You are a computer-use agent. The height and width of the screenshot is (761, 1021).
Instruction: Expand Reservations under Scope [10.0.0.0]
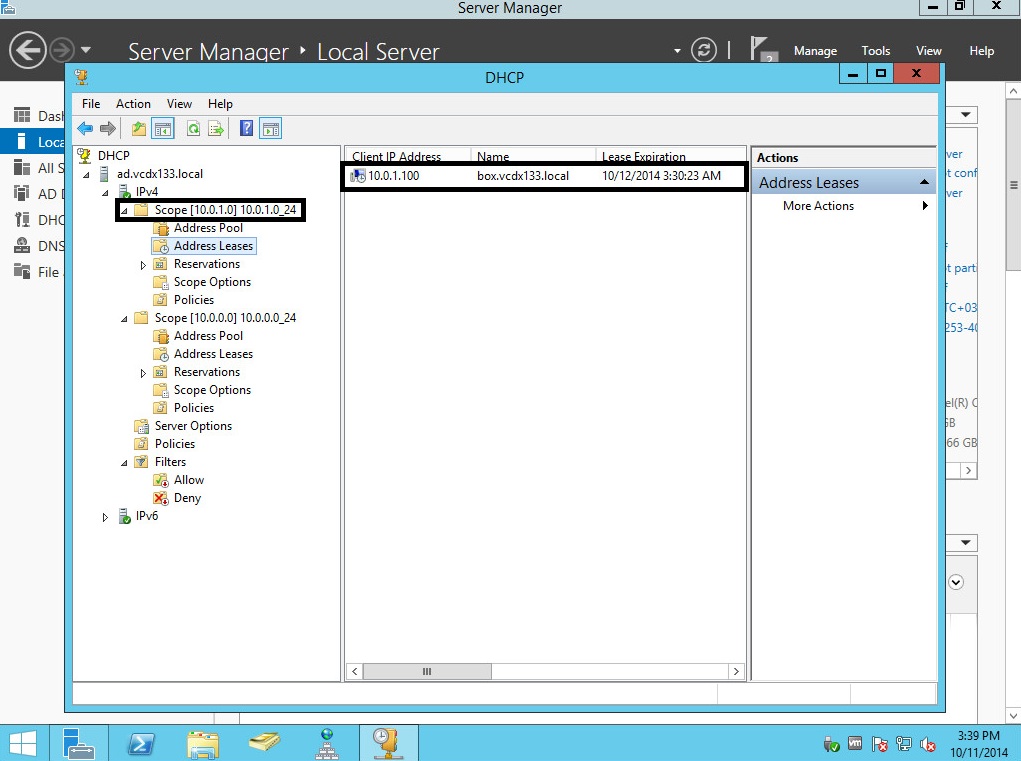[143, 373]
